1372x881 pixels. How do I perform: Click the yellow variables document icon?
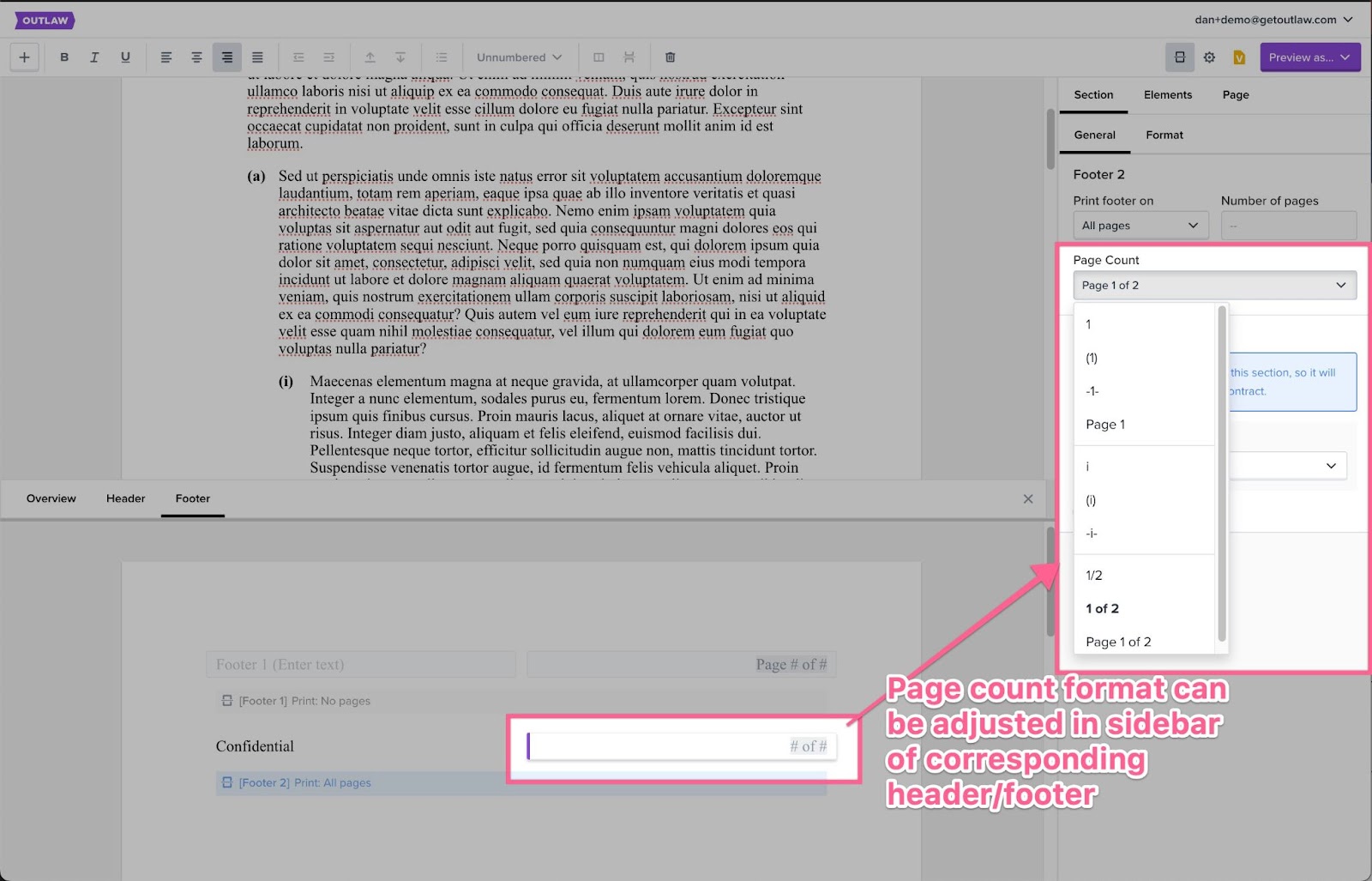pos(1239,57)
